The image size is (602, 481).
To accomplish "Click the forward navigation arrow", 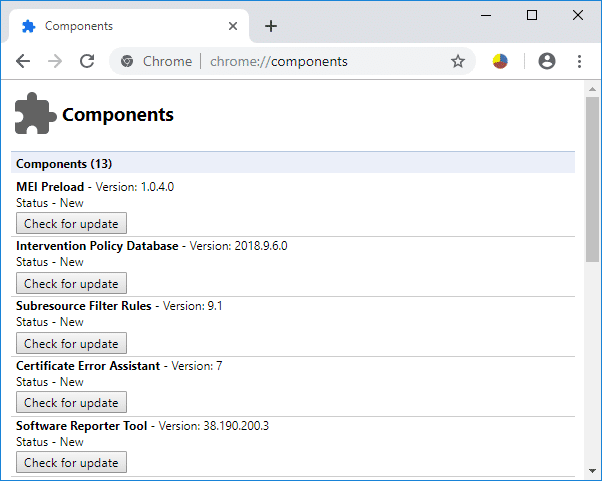I will point(55,61).
